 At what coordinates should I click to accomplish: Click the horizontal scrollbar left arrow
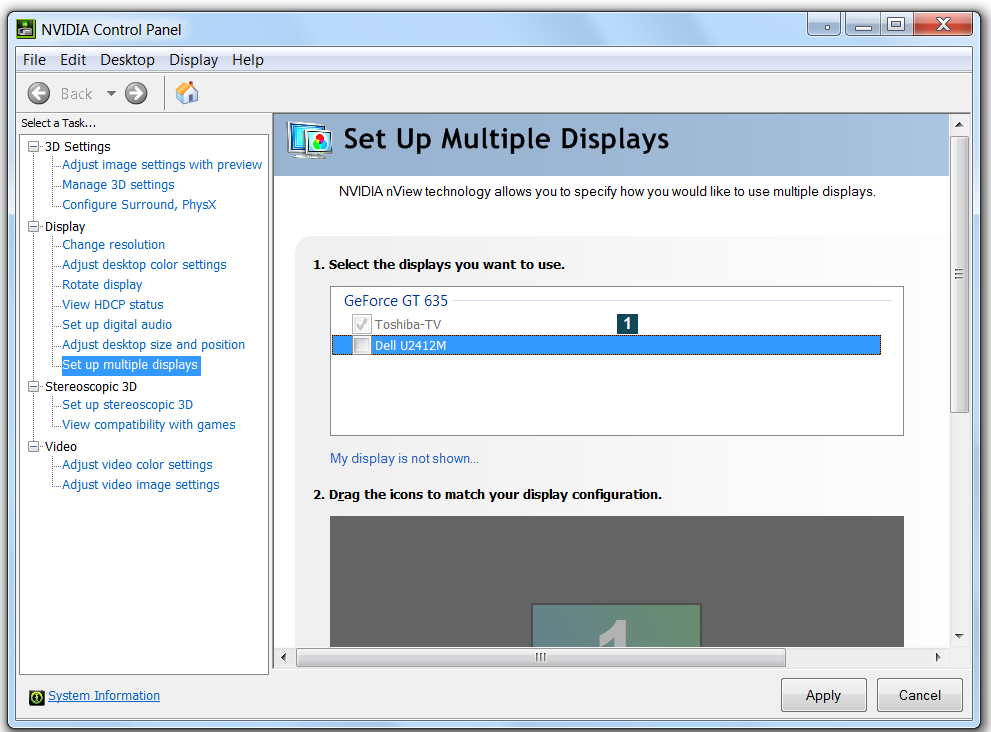[x=284, y=657]
